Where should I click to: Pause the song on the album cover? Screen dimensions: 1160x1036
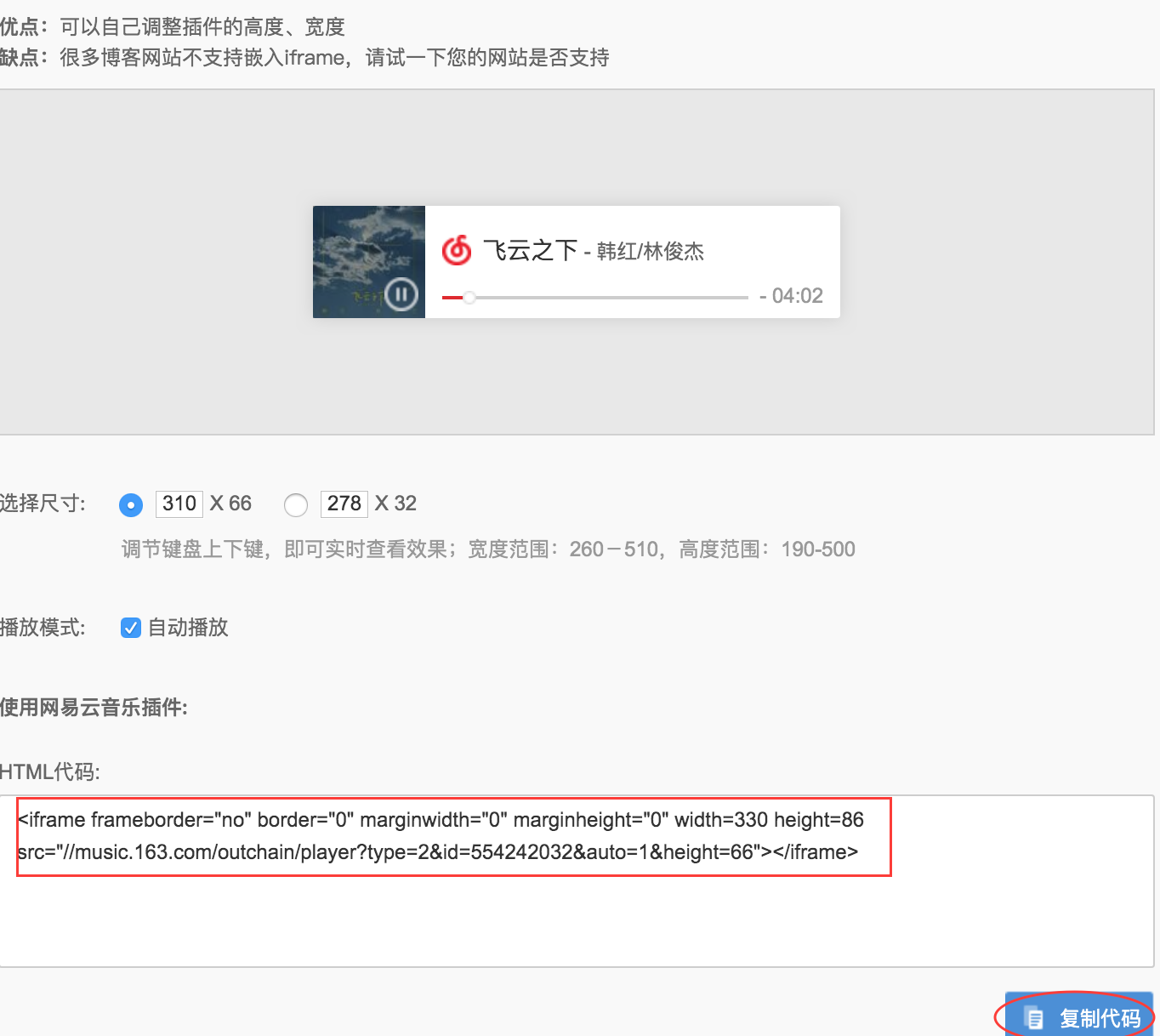click(401, 295)
